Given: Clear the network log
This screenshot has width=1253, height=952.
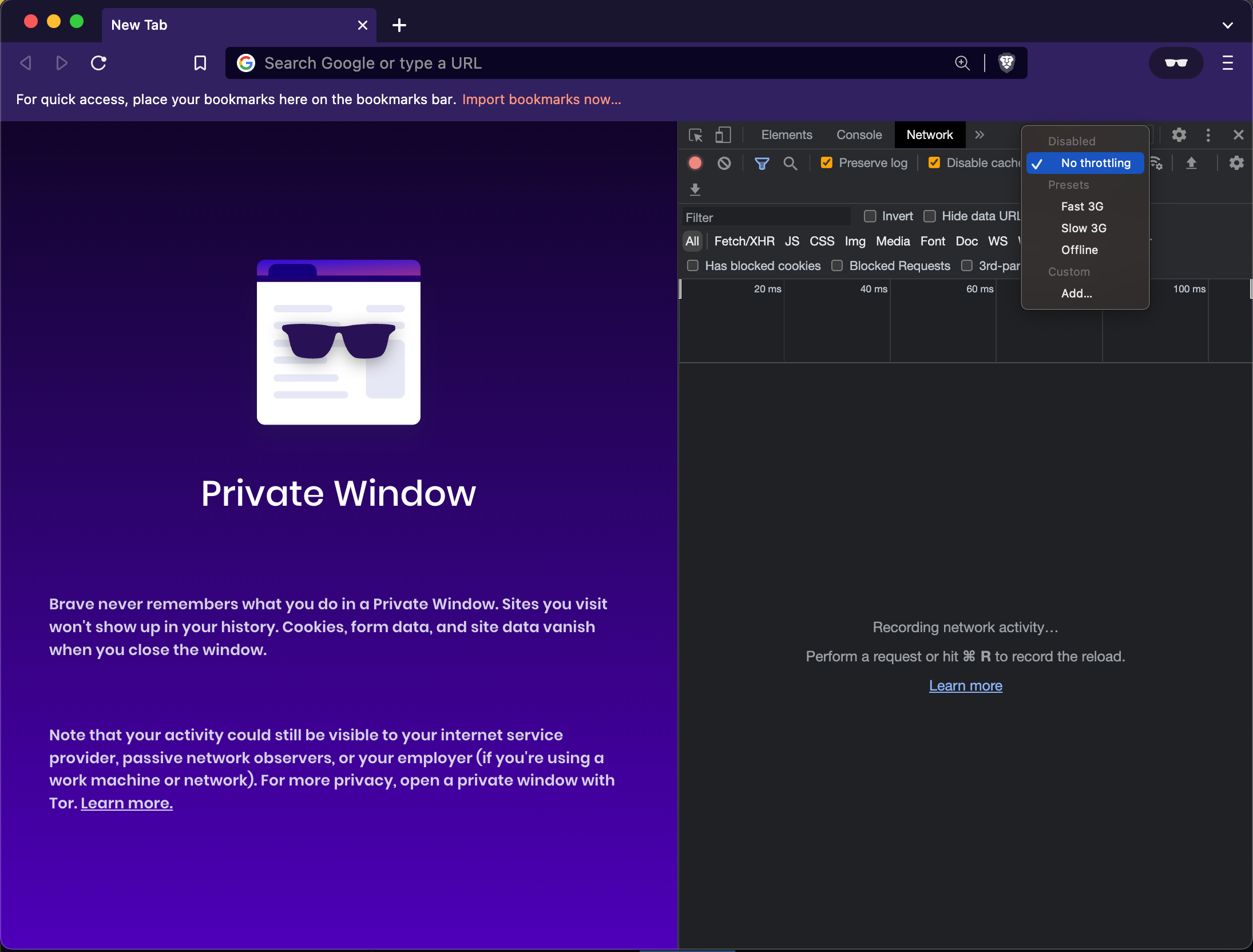Looking at the screenshot, I should (x=724, y=163).
